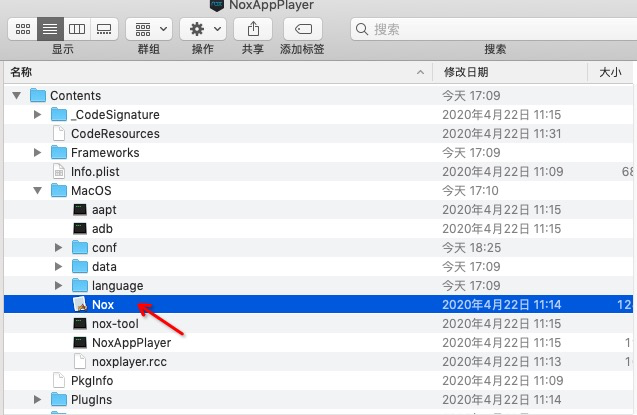Select the _CodeSignature folder icon
Viewport: 637px width, 415px height.
59,115
